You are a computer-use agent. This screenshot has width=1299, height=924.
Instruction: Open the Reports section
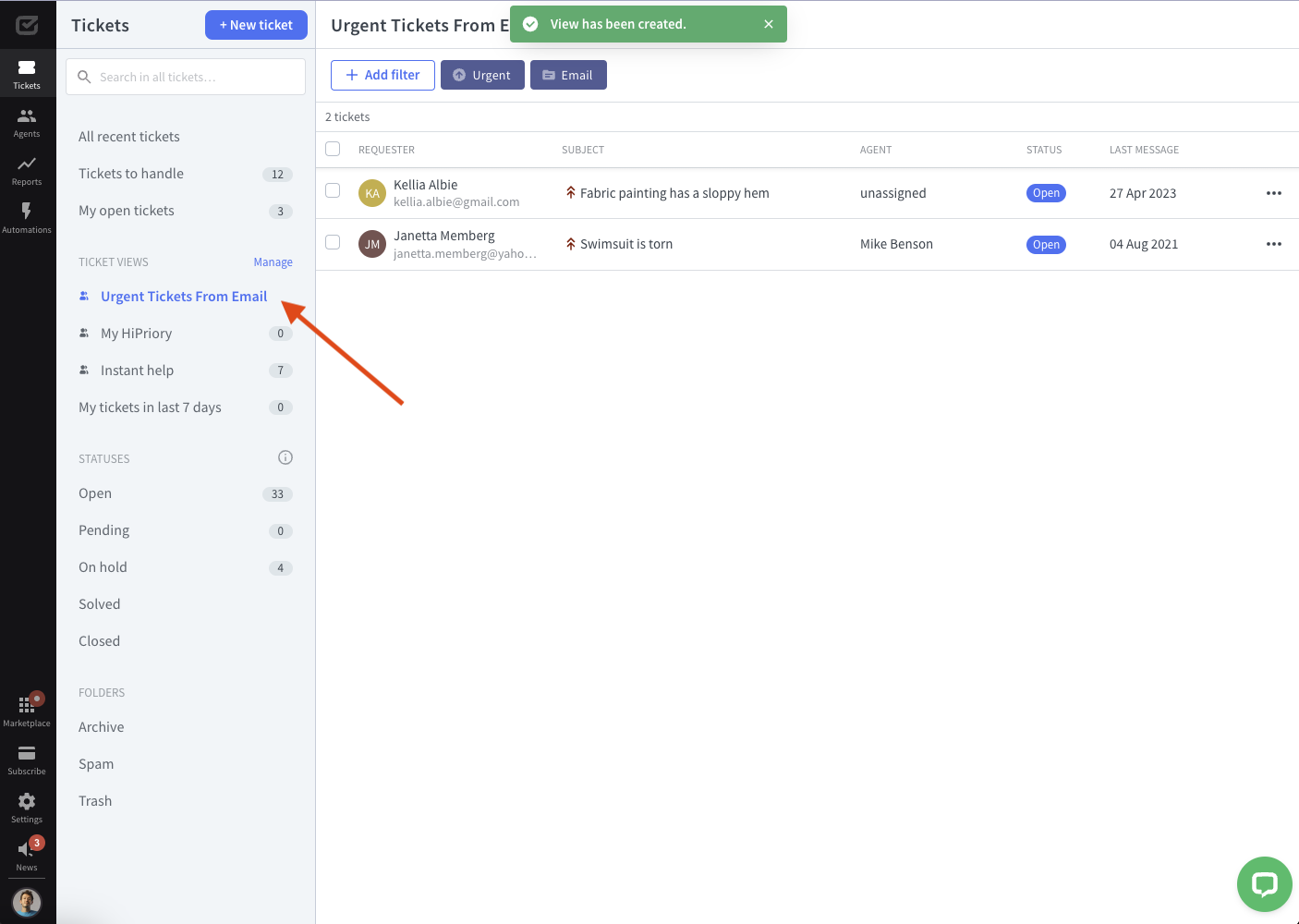click(27, 170)
